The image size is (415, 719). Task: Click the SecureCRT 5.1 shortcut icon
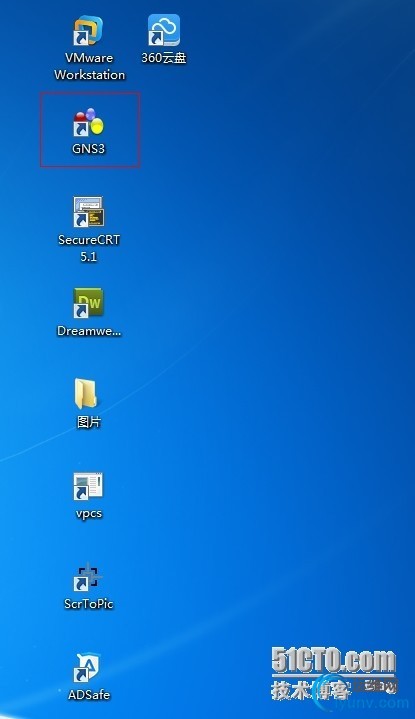click(x=89, y=212)
